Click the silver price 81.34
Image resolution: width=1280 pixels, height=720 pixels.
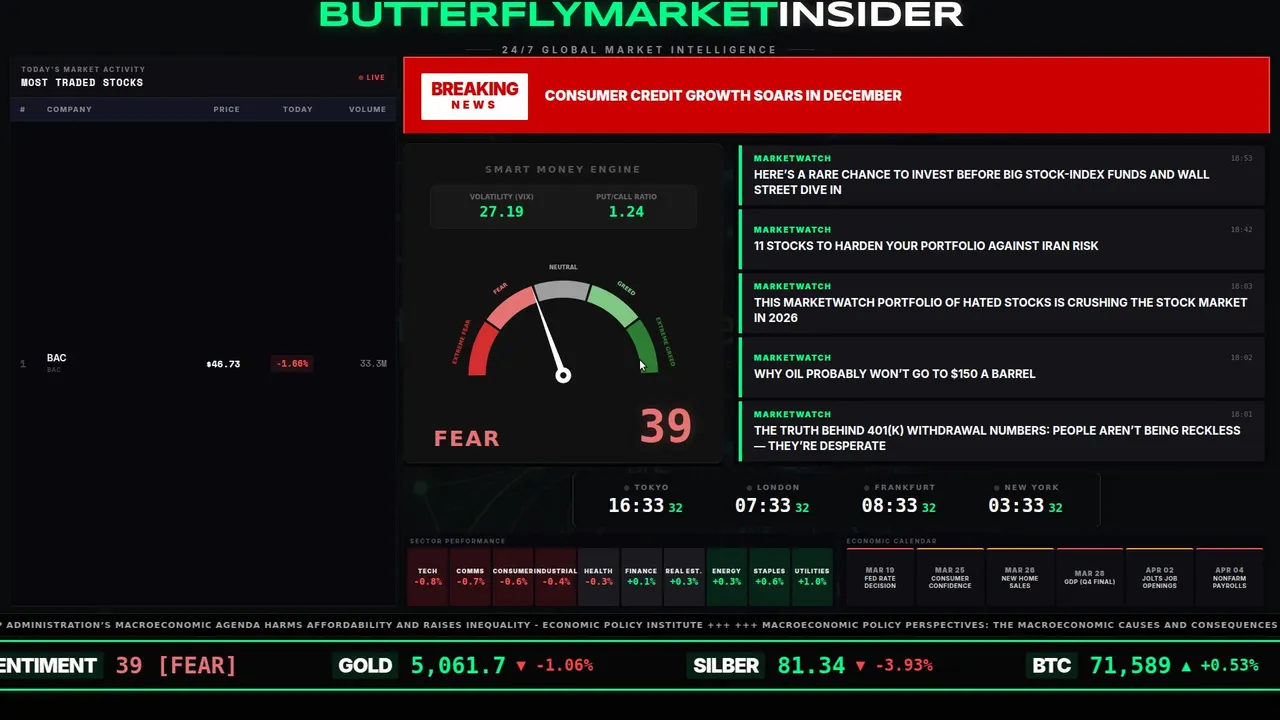coord(811,665)
